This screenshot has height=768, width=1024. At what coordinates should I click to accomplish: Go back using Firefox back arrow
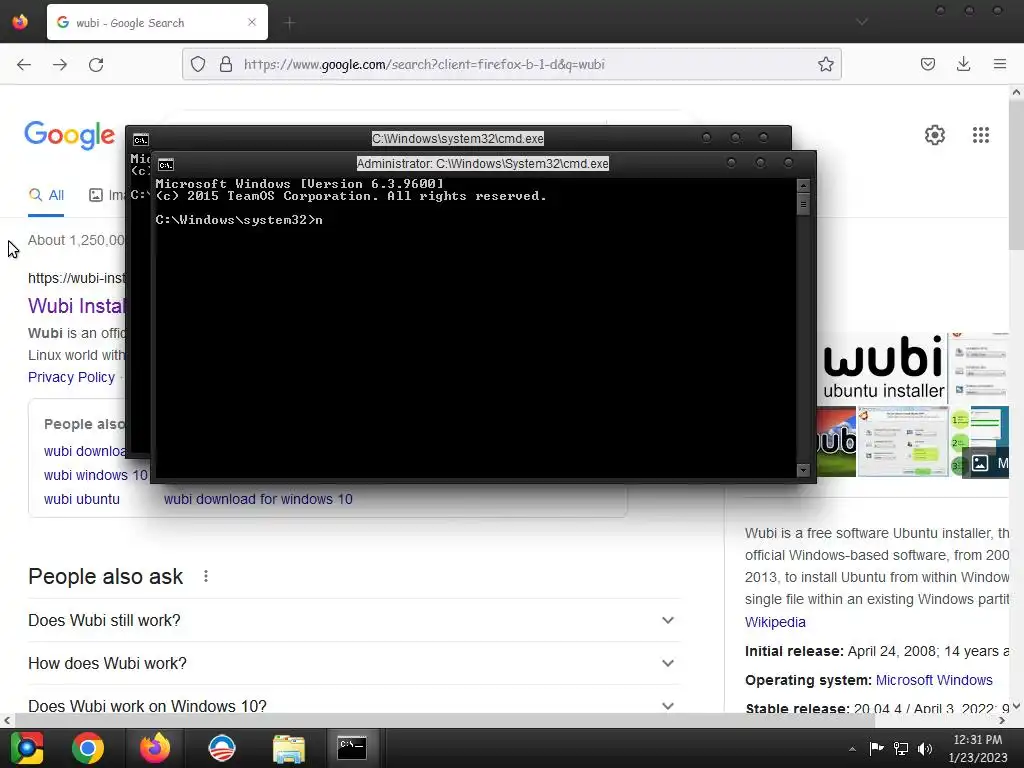tap(24, 64)
